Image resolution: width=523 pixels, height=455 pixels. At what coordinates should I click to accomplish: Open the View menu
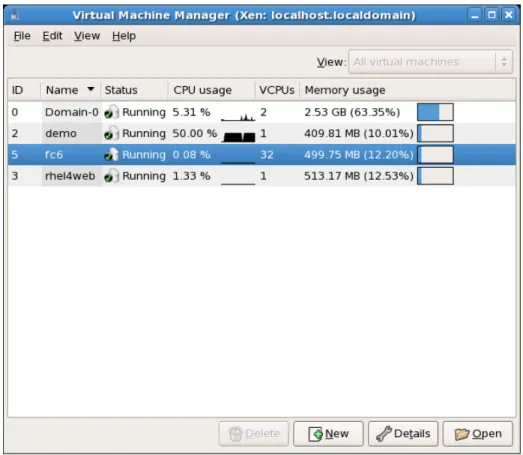(87, 36)
